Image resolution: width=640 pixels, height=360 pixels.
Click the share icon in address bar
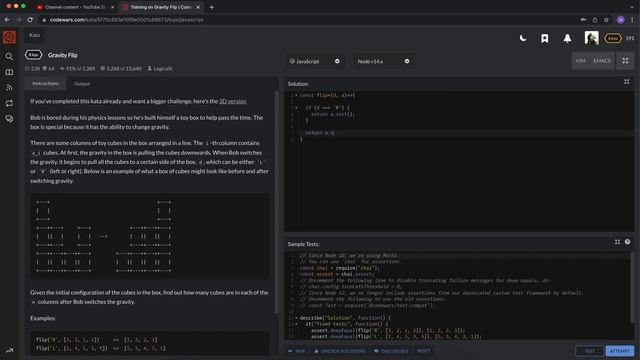595,20
